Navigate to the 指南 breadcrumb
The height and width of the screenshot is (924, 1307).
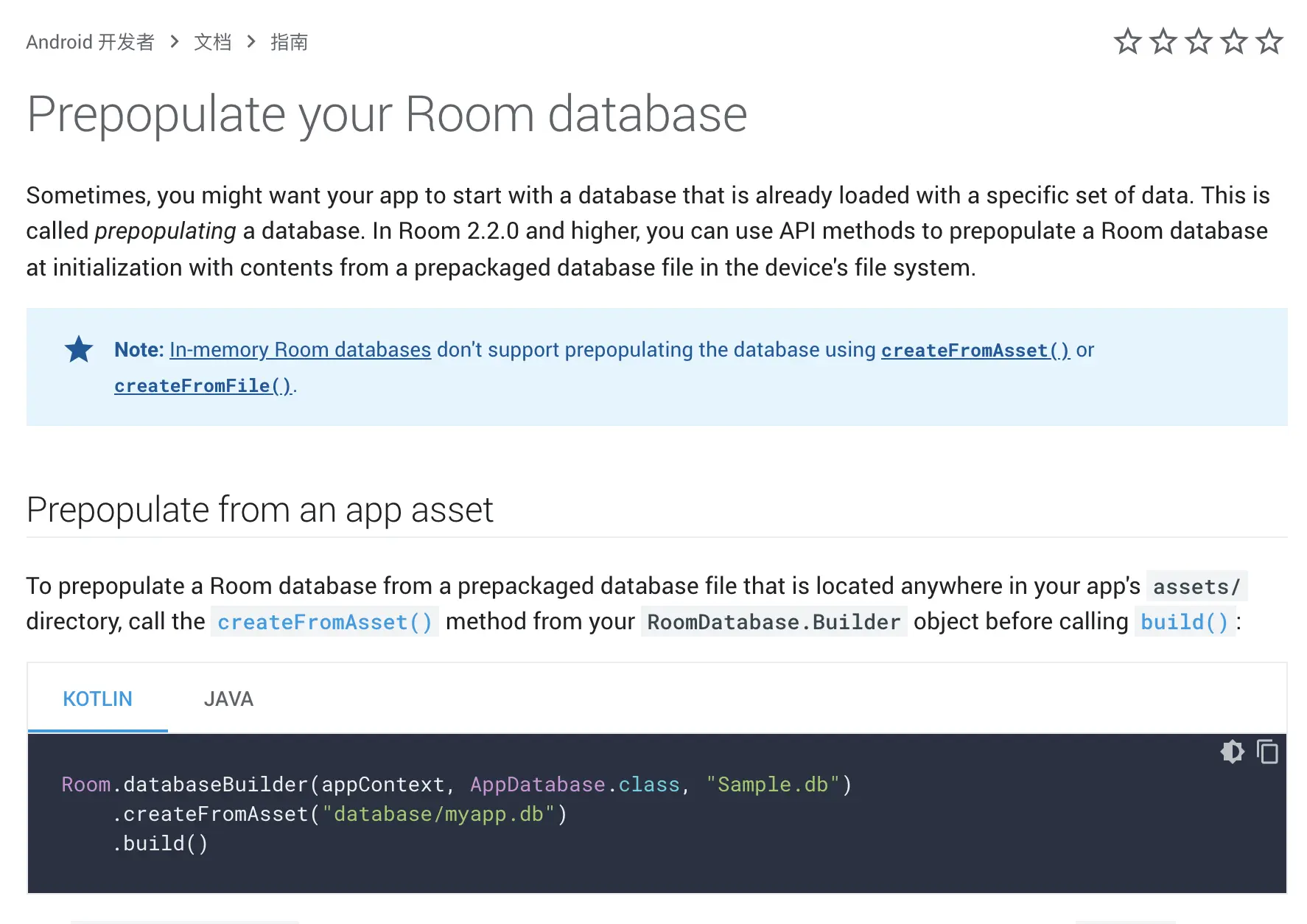click(289, 42)
